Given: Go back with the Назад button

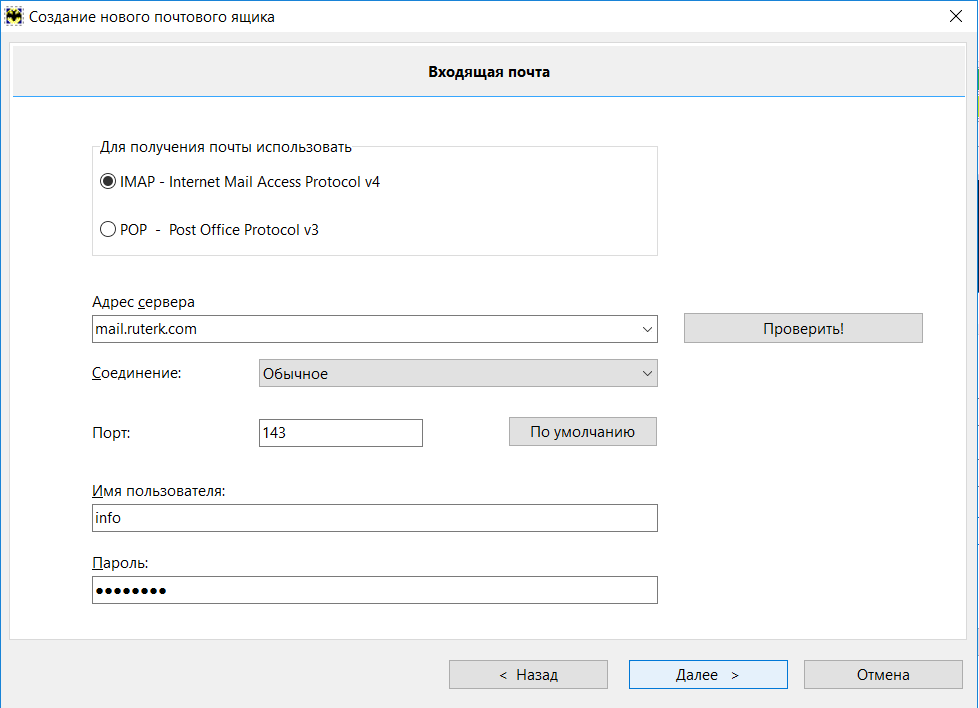Looking at the screenshot, I should click(x=528, y=675).
